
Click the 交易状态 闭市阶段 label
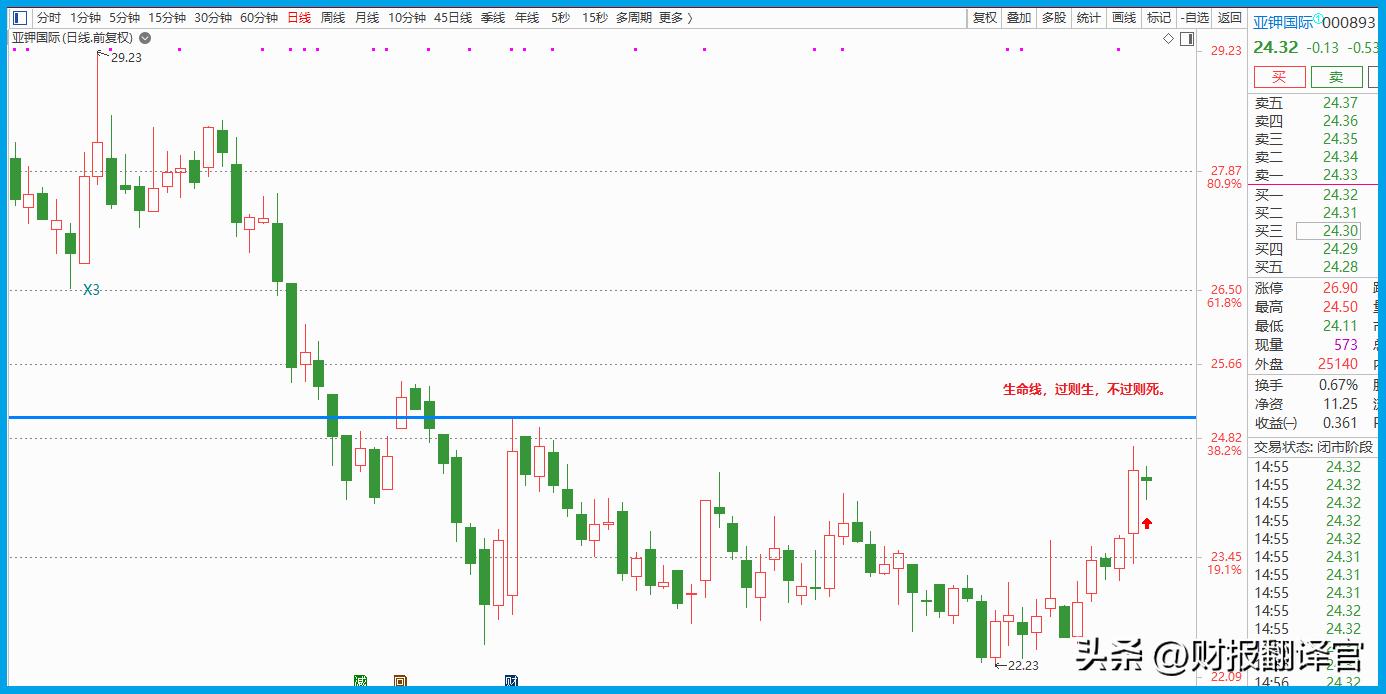1314,447
